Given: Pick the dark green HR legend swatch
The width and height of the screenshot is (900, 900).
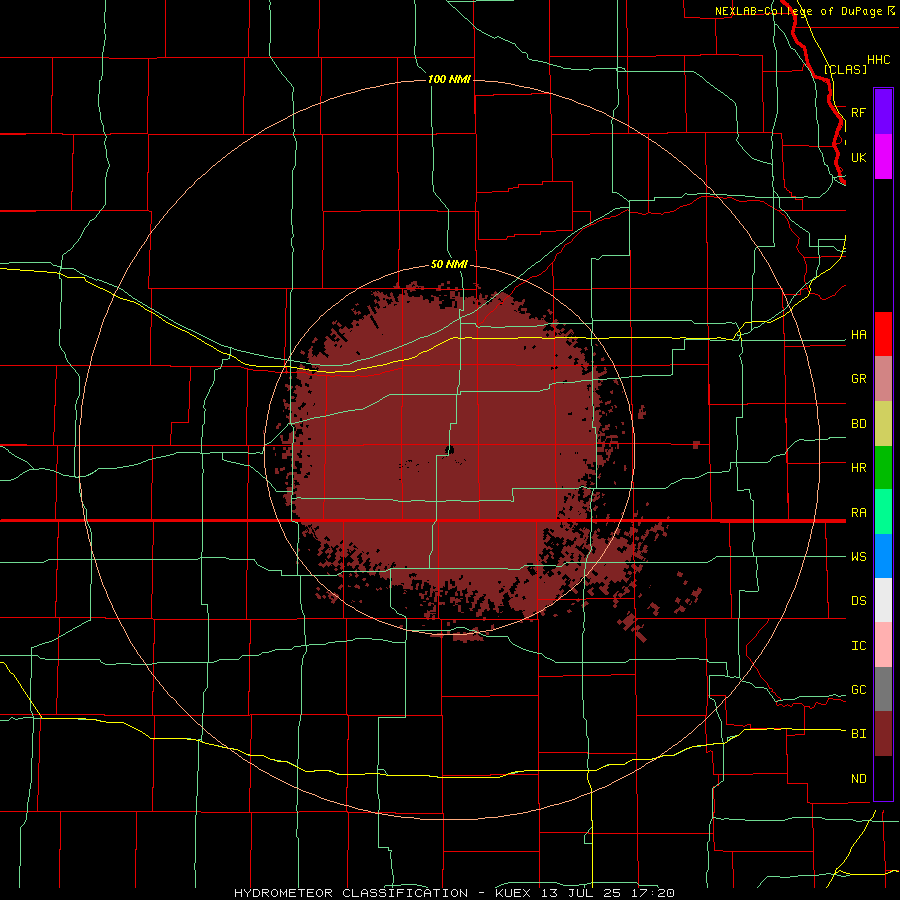Looking at the screenshot, I should [x=883, y=468].
